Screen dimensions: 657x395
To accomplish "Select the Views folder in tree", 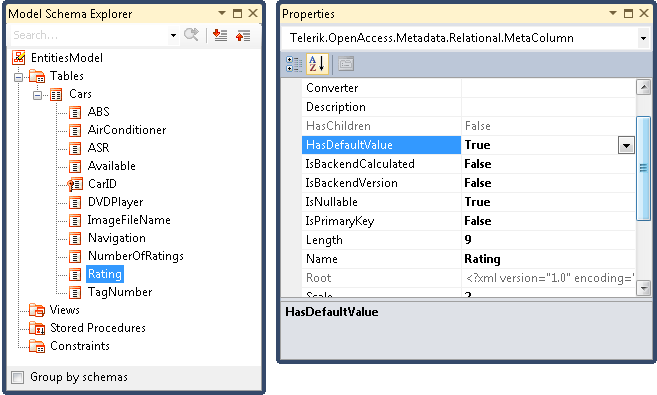I will coord(65,310).
